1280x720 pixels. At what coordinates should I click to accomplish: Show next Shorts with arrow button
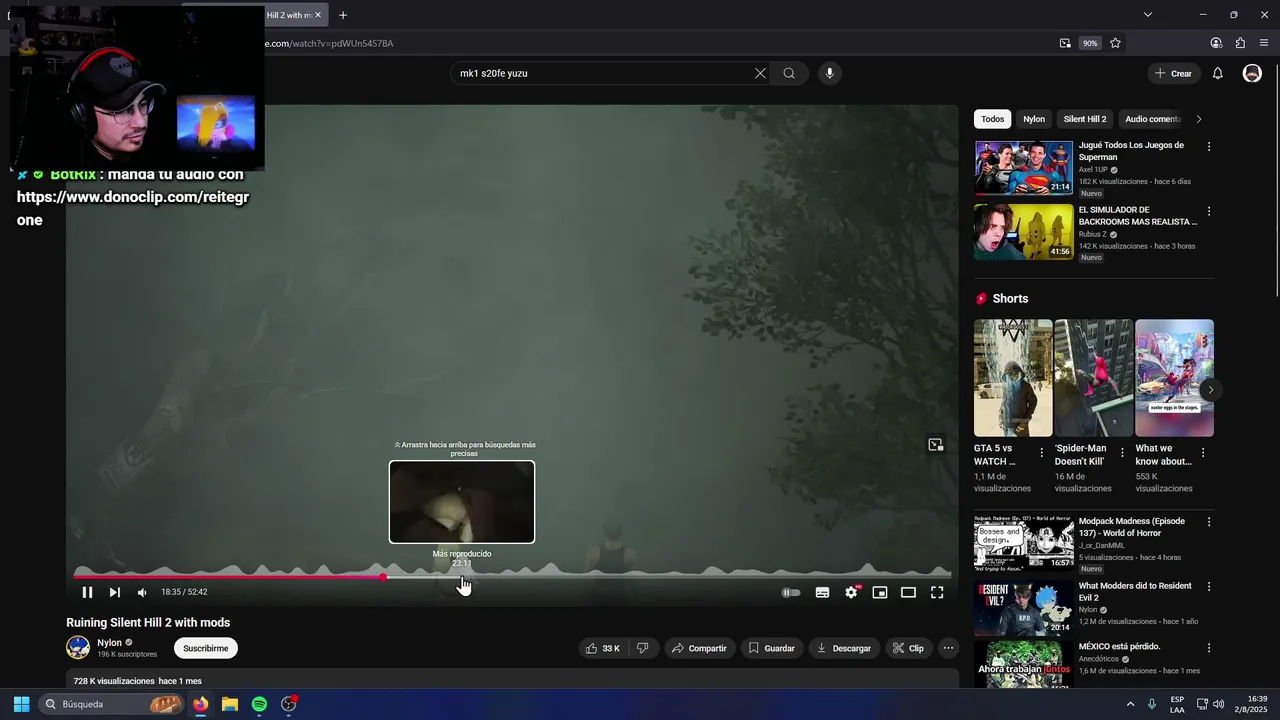coord(1210,390)
